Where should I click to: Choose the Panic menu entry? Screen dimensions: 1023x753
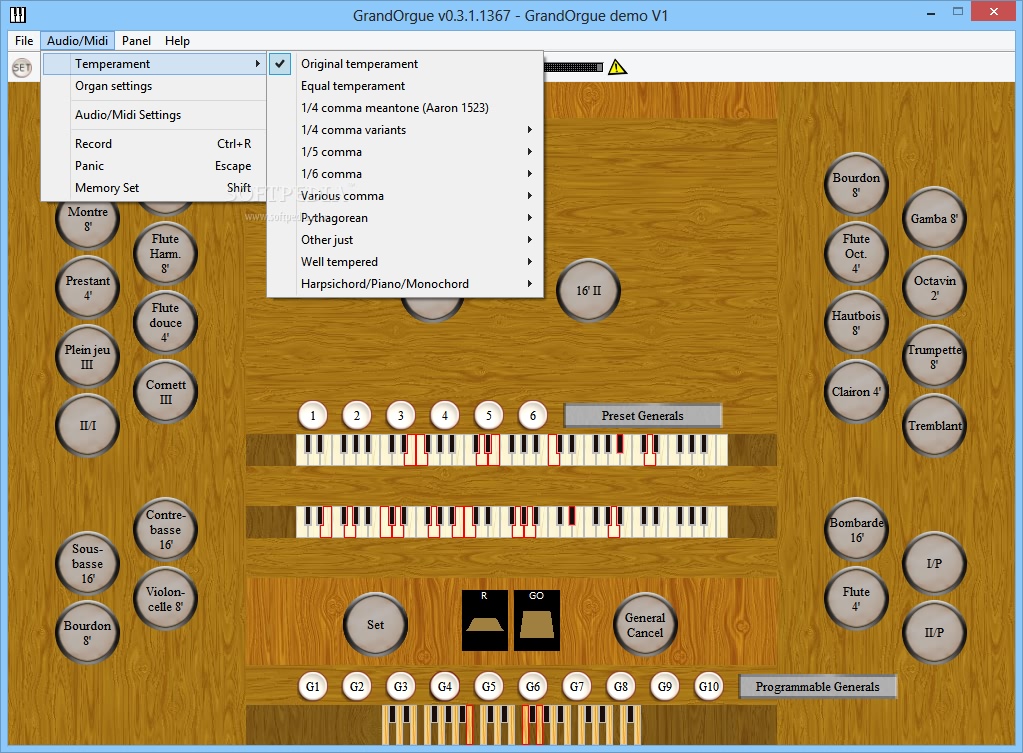(154, 166)
